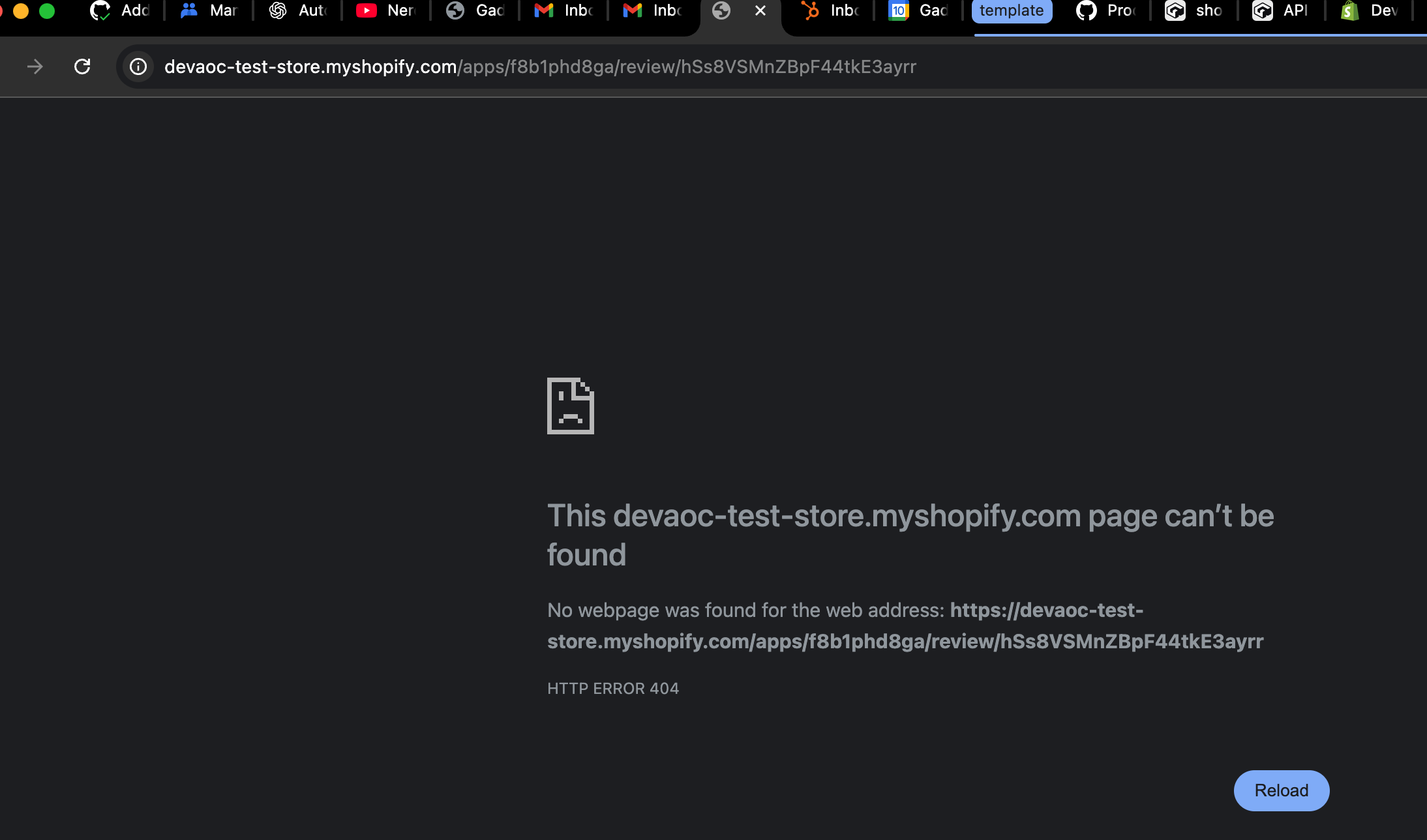This screenshot has height=840, width=1427.
Task: Click the browser refresh icon
Action: (82, 67)
